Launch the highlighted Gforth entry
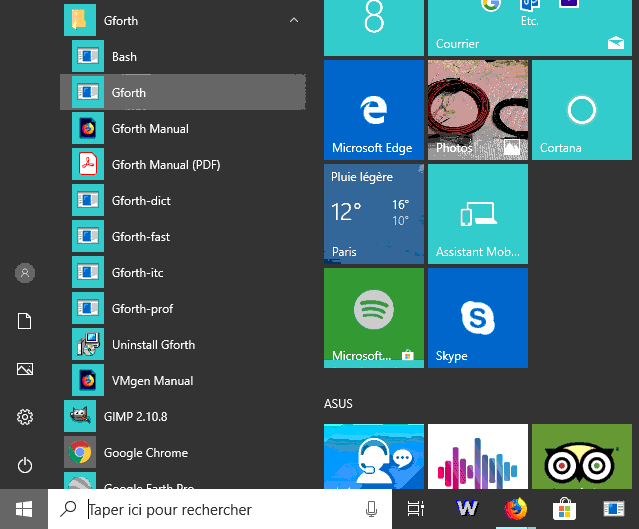Image resolution: width=639 pixels, height=529 pixels. coord(183,92)
